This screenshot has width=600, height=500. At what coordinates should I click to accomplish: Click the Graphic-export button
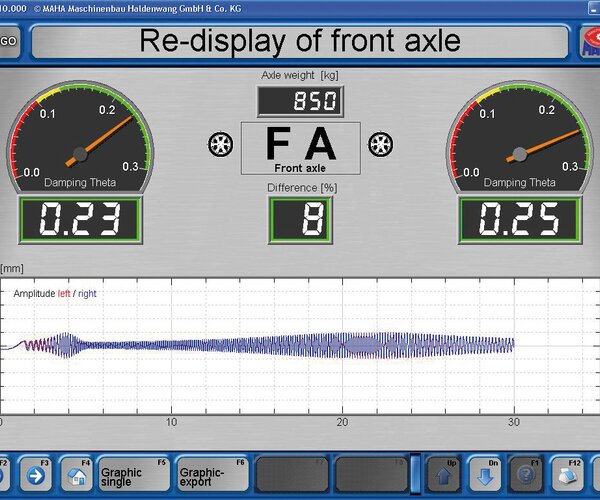pyautogui.click(x=212, y=473)
